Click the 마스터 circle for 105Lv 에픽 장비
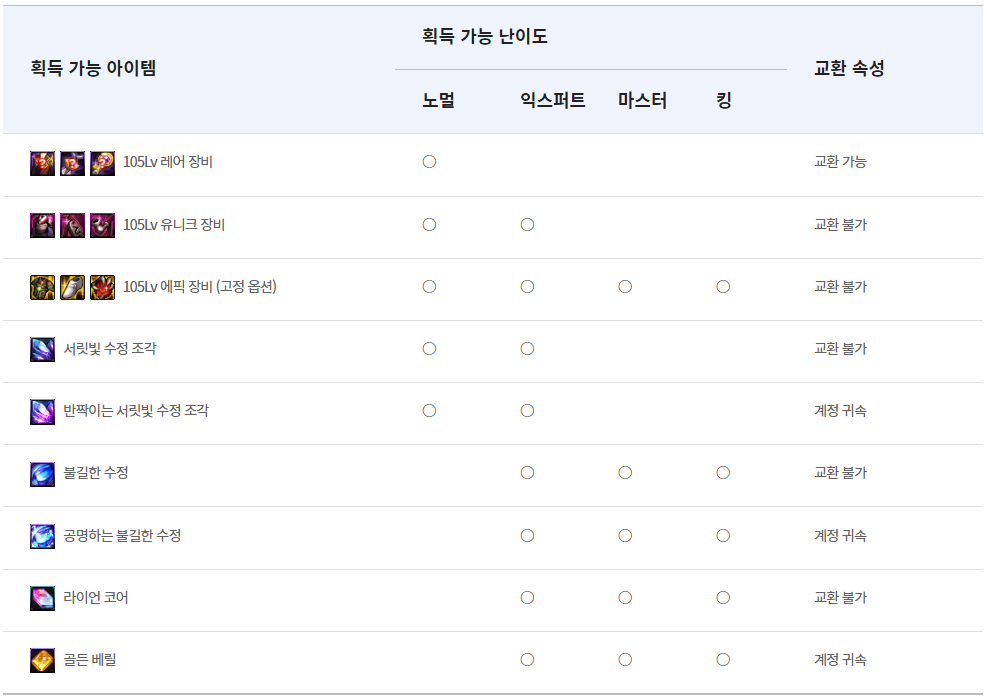 pyautogui.click(x=625, y=287)
